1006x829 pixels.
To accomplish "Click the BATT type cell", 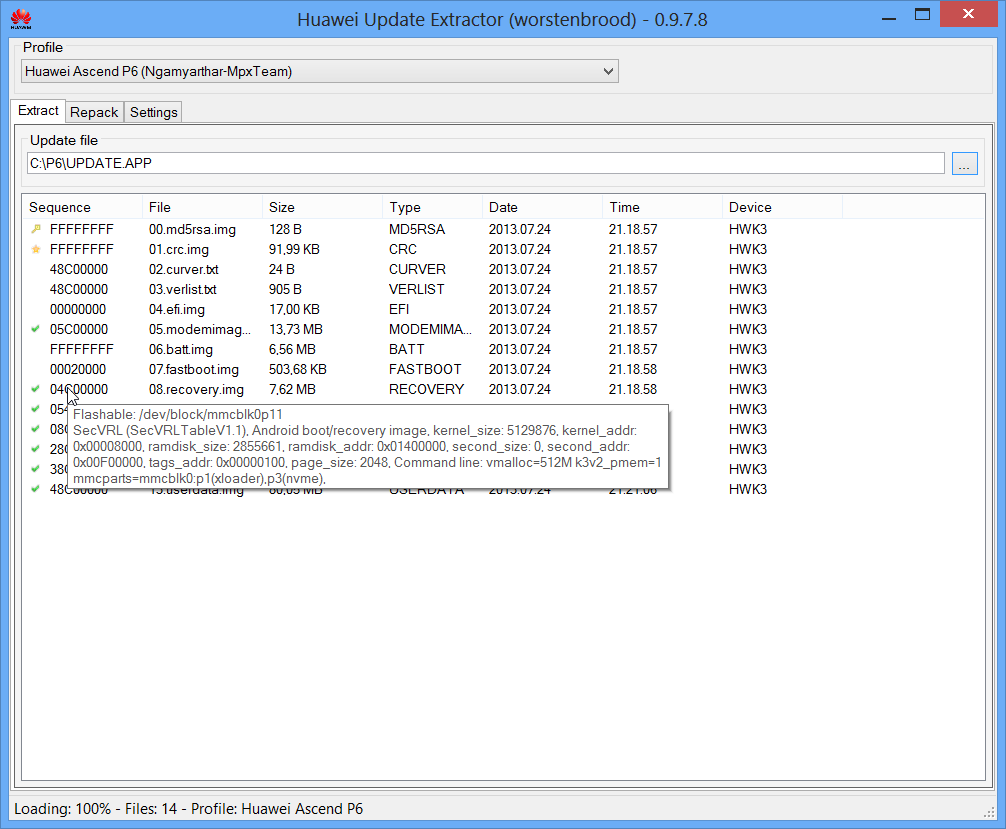I will (x=406, y=349).
